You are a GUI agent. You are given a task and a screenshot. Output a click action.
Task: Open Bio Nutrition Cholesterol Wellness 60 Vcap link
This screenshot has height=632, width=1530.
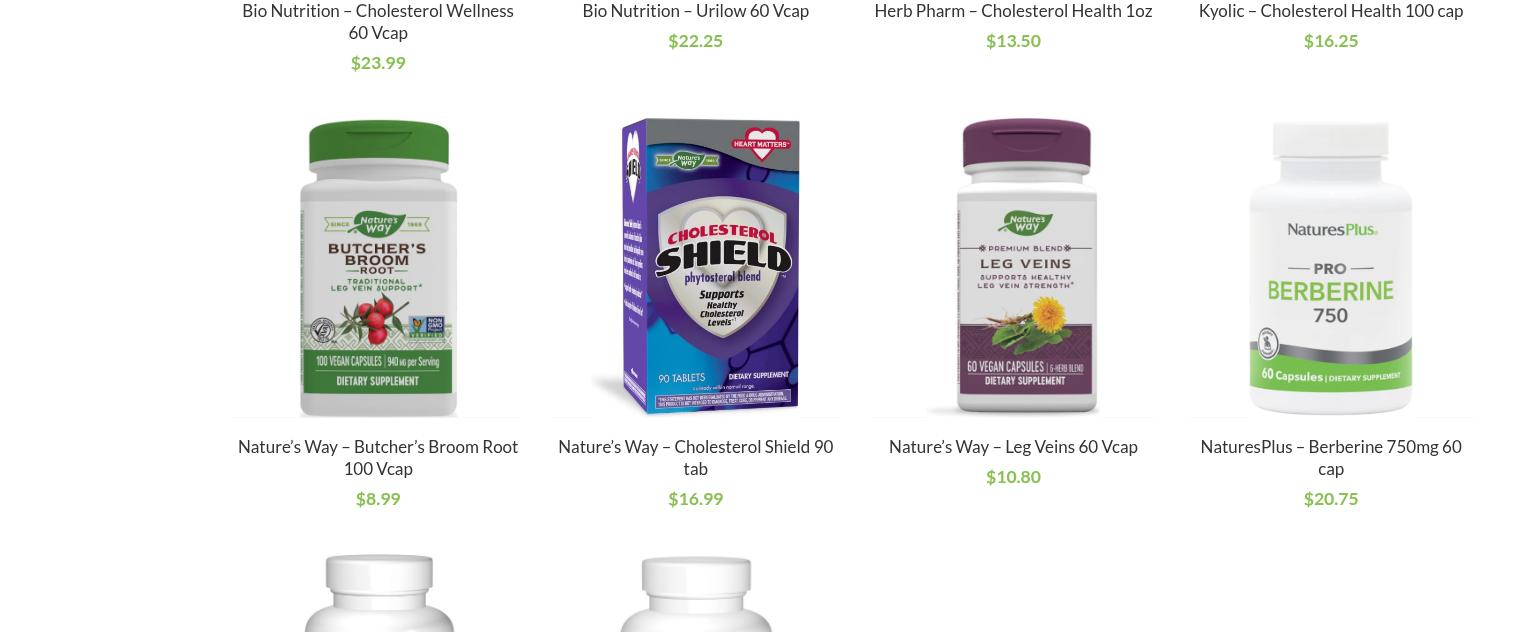coord(378,22)
